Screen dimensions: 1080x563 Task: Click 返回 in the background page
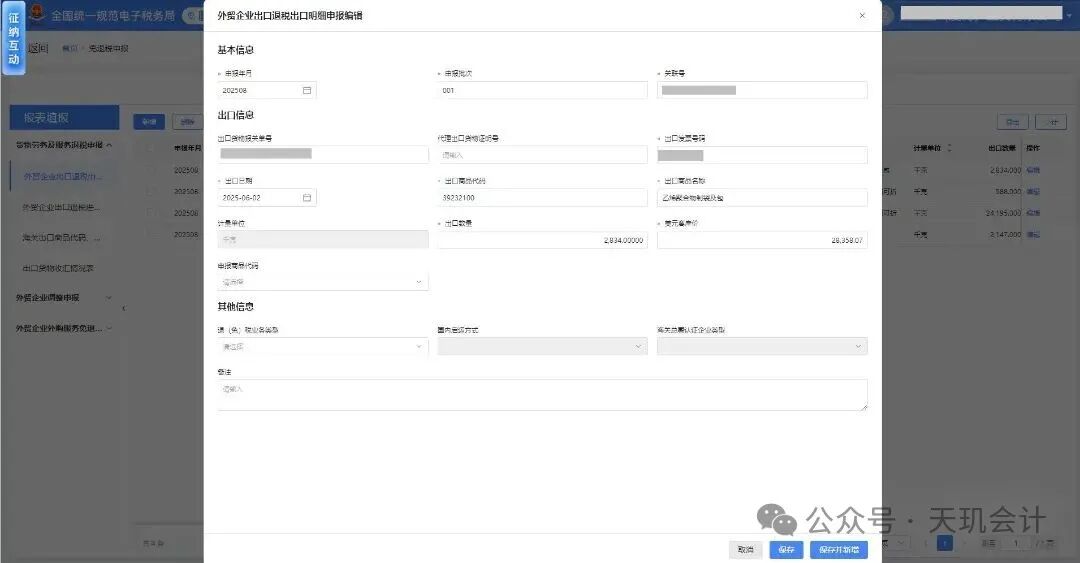pyautogui.click(x=38, y=48)
